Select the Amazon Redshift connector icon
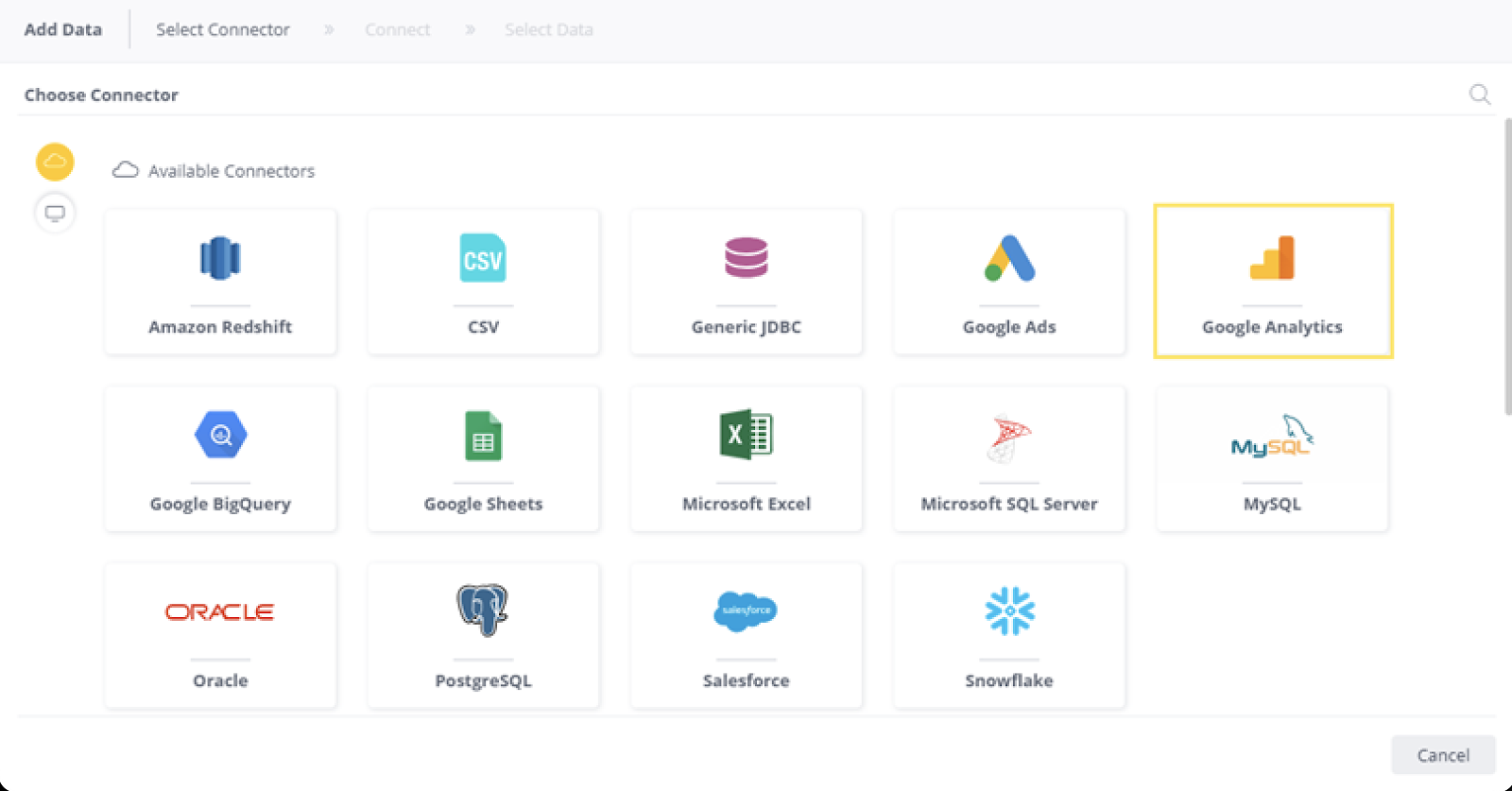1512x791 pixels. coord(220,257)
